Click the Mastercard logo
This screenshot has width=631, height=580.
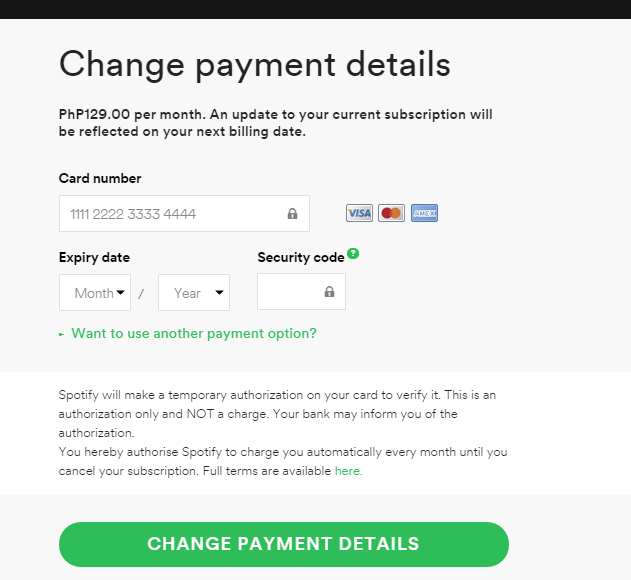pos(391,213)
